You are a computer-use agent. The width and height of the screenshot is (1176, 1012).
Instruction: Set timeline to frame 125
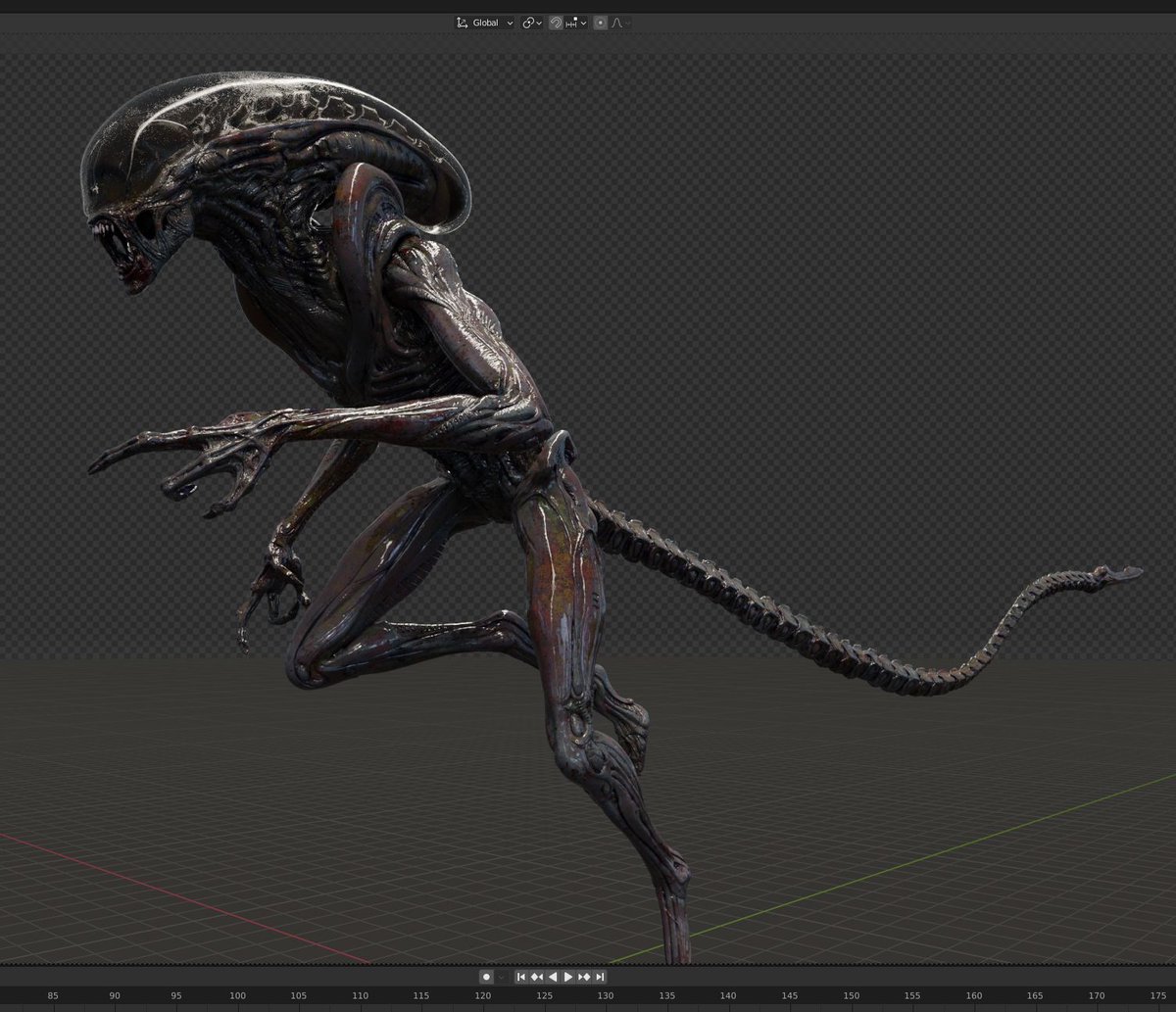pos(544,995)
